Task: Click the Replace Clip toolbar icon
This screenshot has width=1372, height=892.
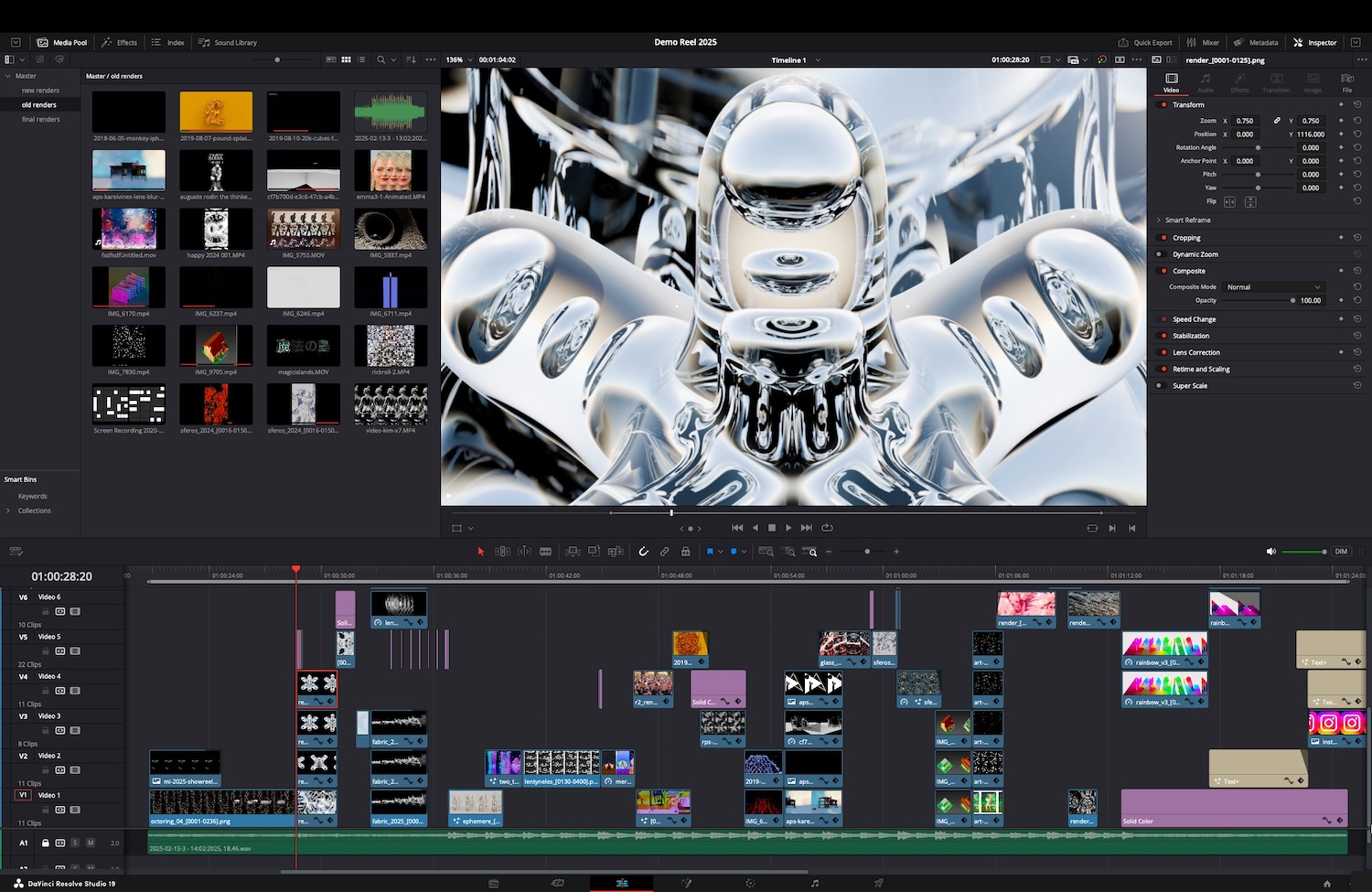Action: pos(616,552)
